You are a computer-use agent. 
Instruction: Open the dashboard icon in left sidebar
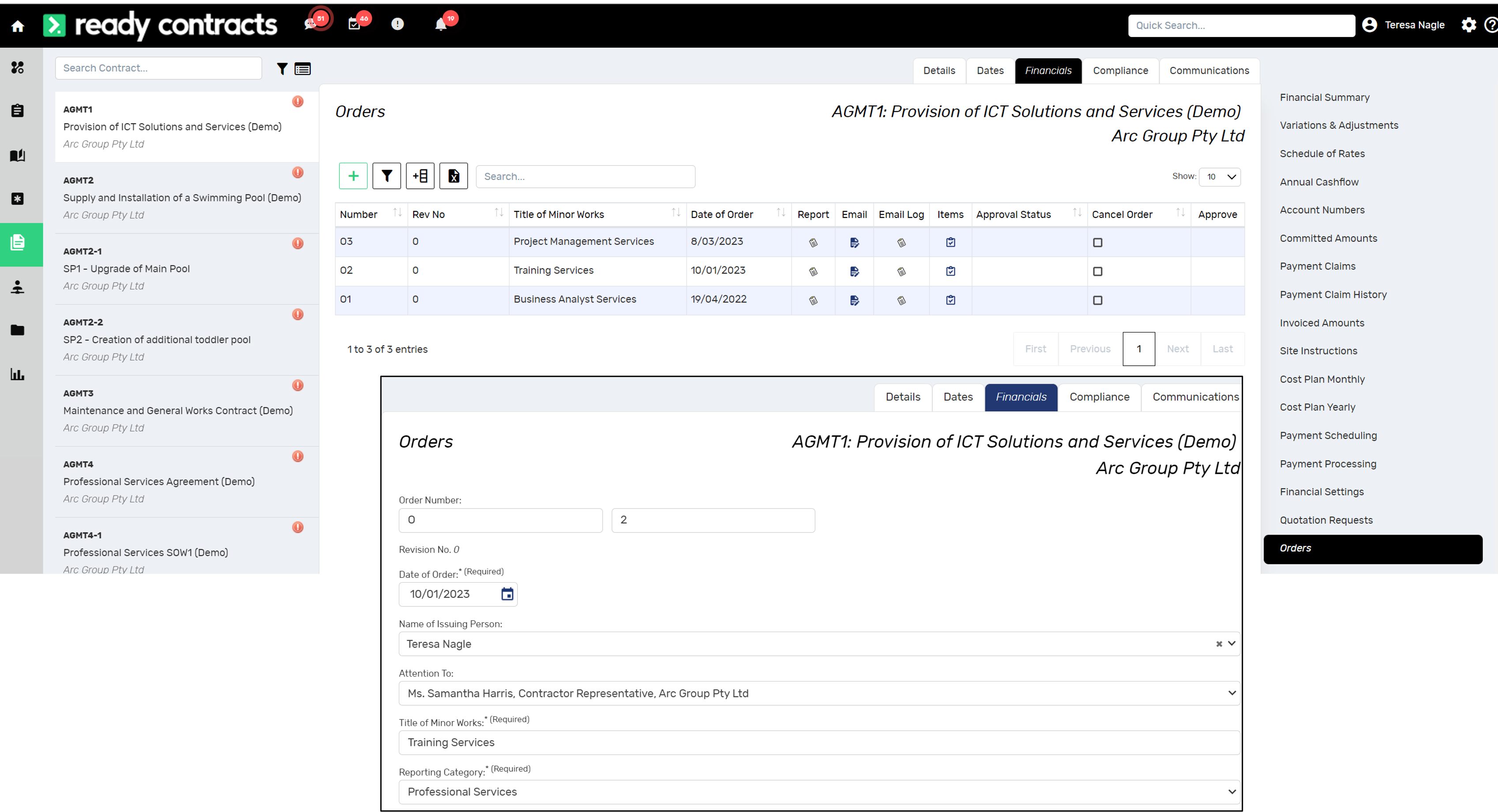point(18,67)
